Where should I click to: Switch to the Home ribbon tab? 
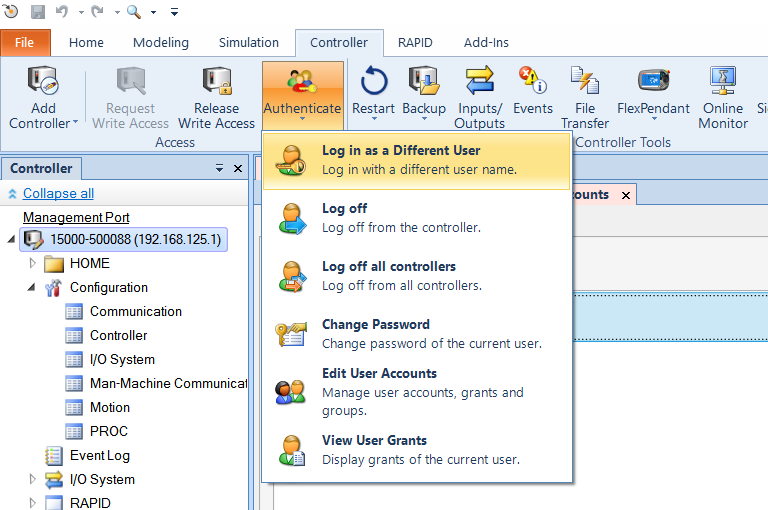point(86,43)
